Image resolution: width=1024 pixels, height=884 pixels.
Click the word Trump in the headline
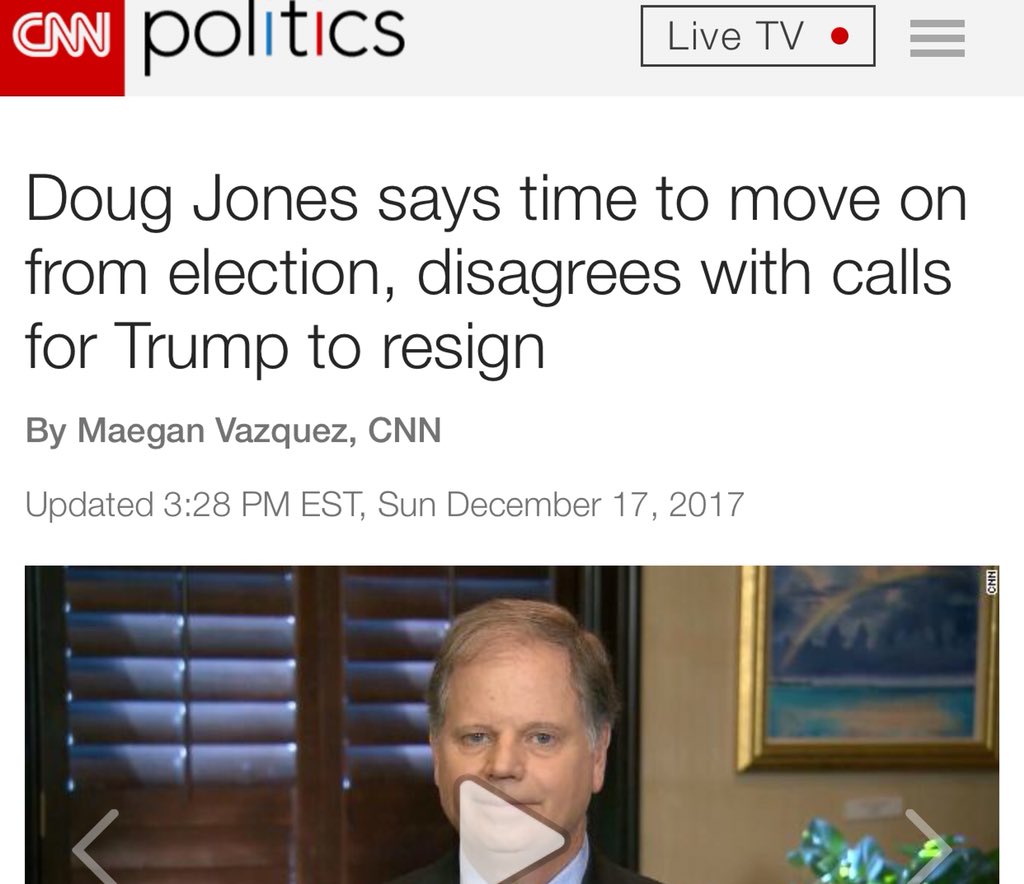pos(201,346)
